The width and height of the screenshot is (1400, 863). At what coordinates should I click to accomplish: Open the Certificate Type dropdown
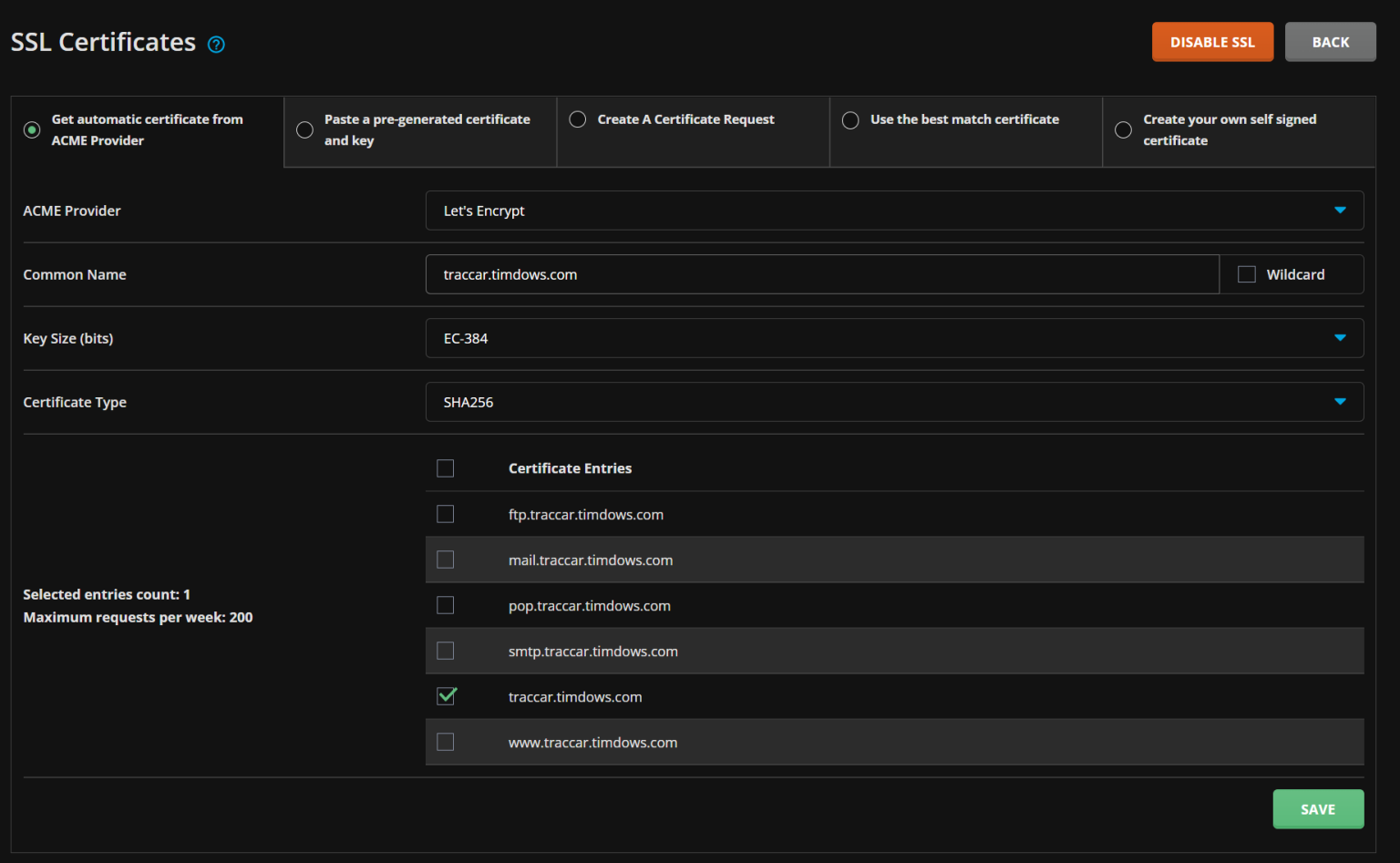coord(894,402)
